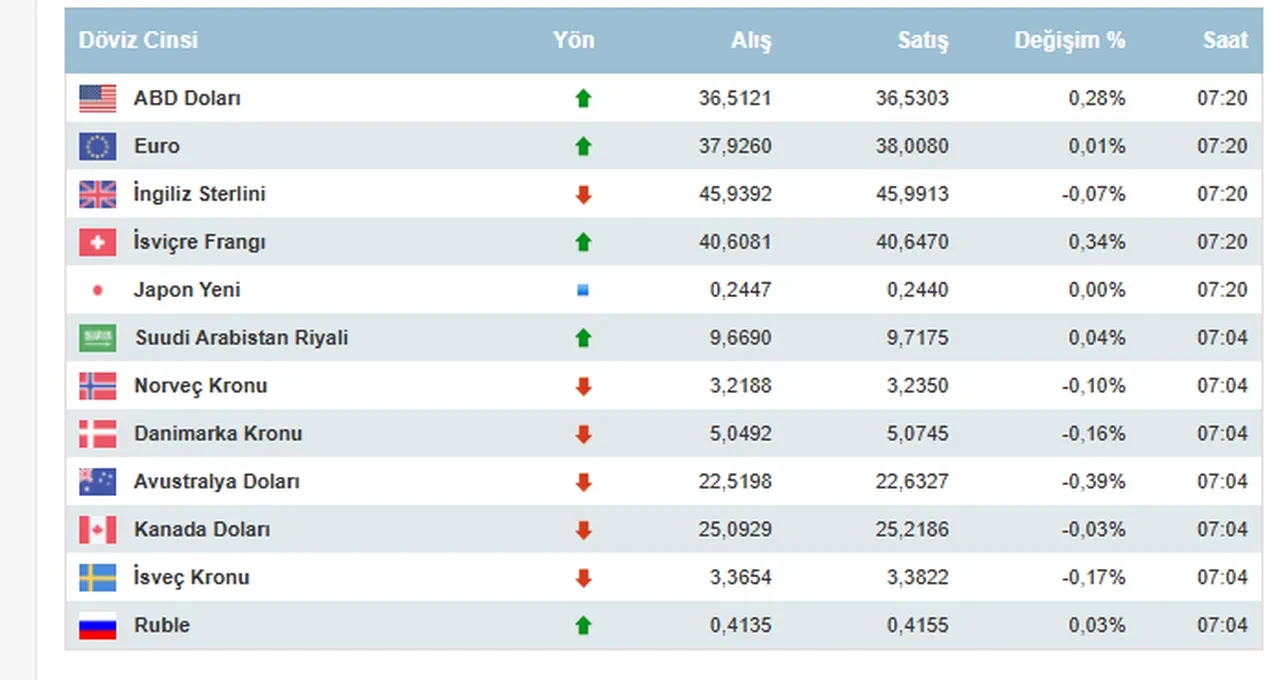The image size is (1280, 680).
Task: Click the British flag next to İngiliz Sterlini
Action: tap(97, 194)
